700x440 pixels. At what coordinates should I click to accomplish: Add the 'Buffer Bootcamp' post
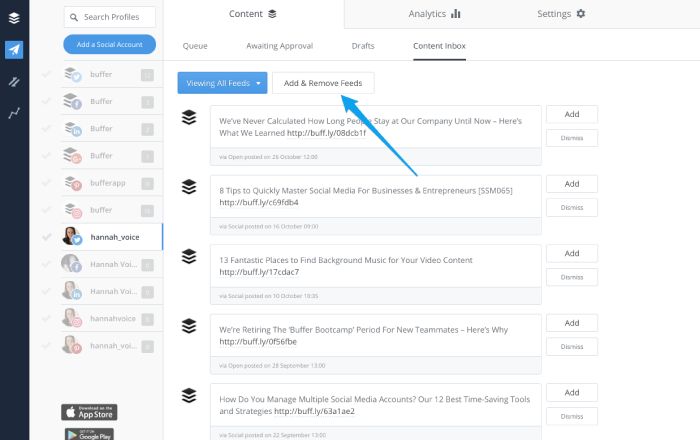(572, 323)
